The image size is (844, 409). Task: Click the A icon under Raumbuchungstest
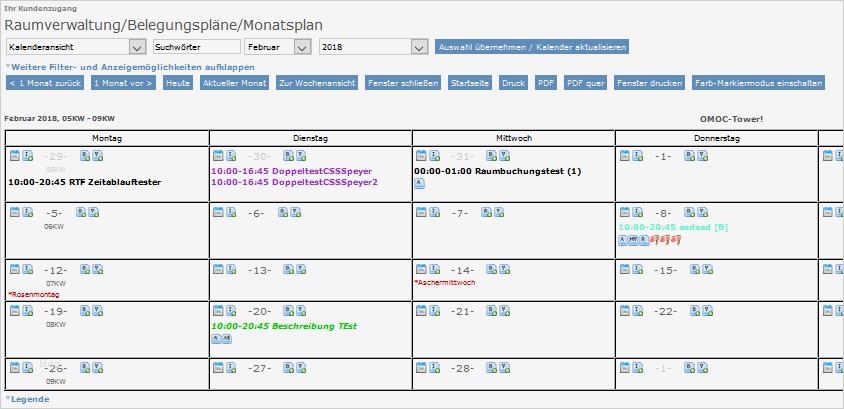pos(420,184)
